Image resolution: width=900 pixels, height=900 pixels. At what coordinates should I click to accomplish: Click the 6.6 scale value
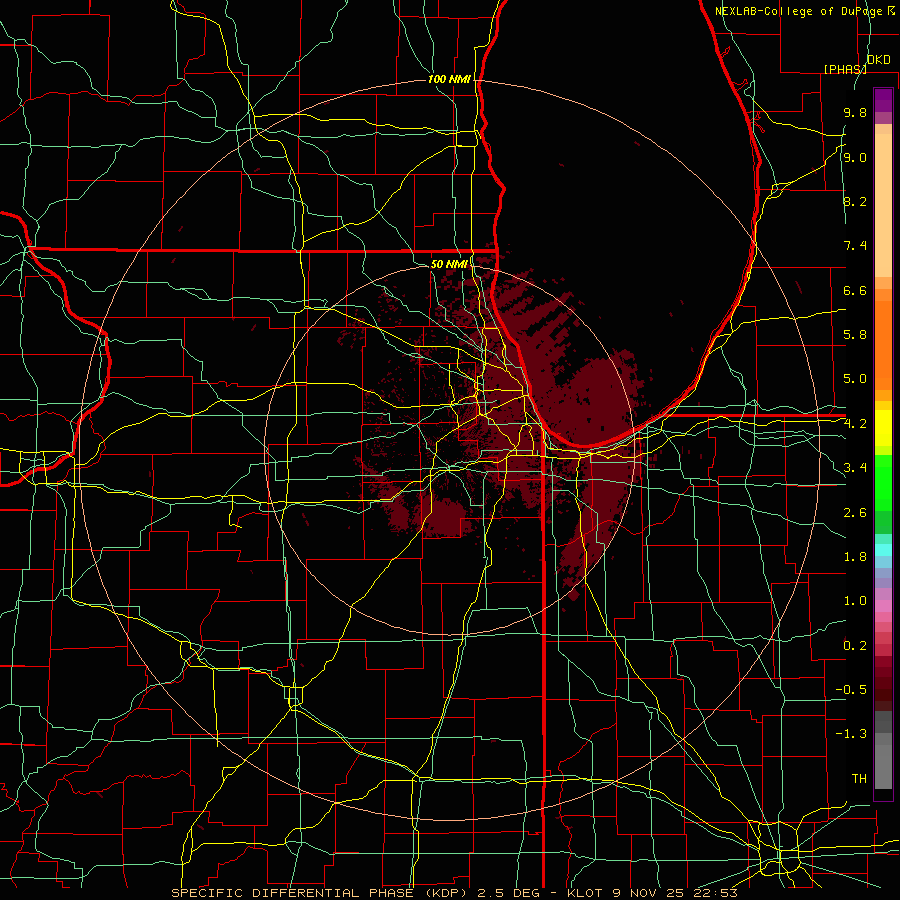(x=855, y=290)
